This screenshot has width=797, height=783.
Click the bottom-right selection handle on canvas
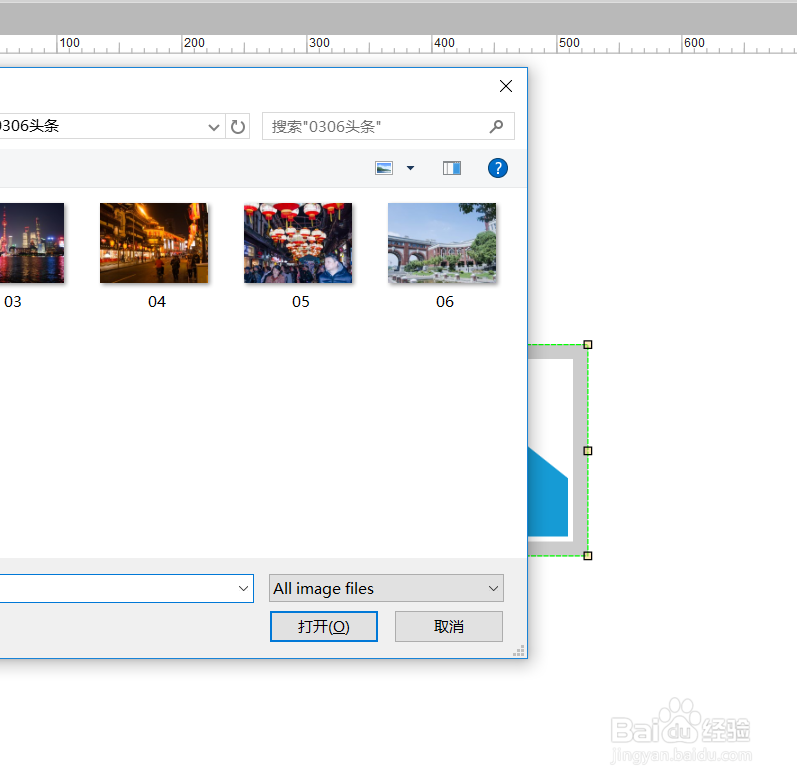coord(588,556)
